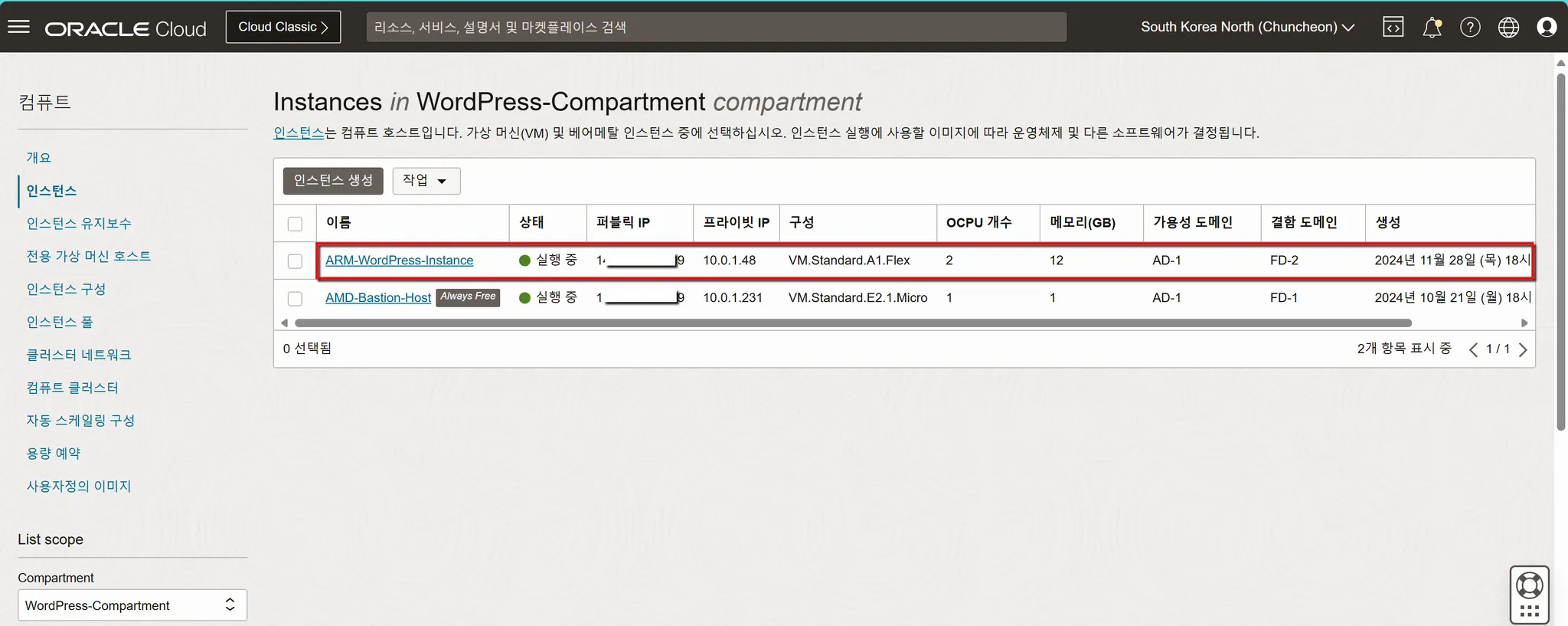
Task: Click the VM.Standard.A1.Flex shape cell
Action: [x=849, y=261]
